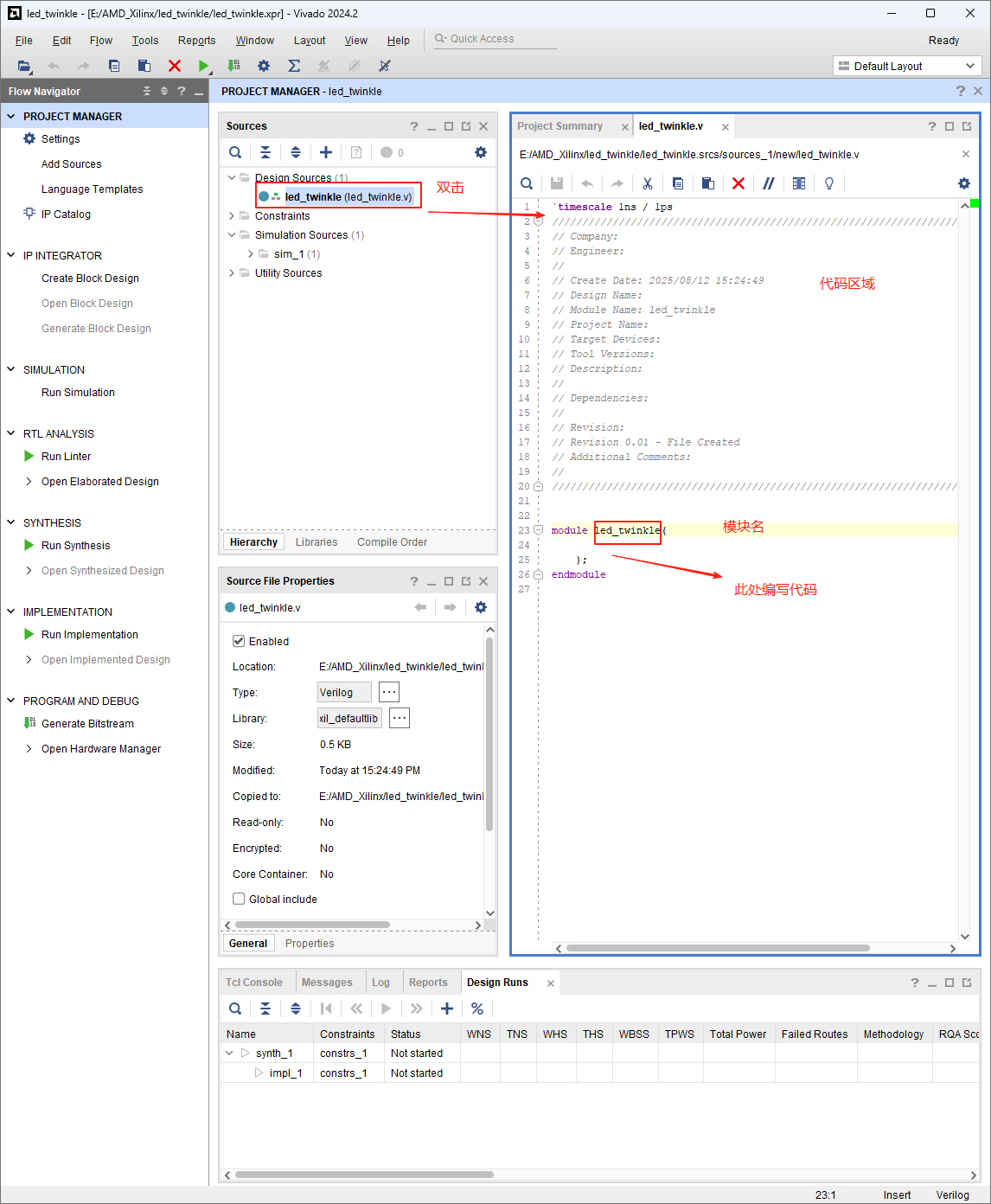Save file using editor toolbar icon

click(x=557, y=183)
